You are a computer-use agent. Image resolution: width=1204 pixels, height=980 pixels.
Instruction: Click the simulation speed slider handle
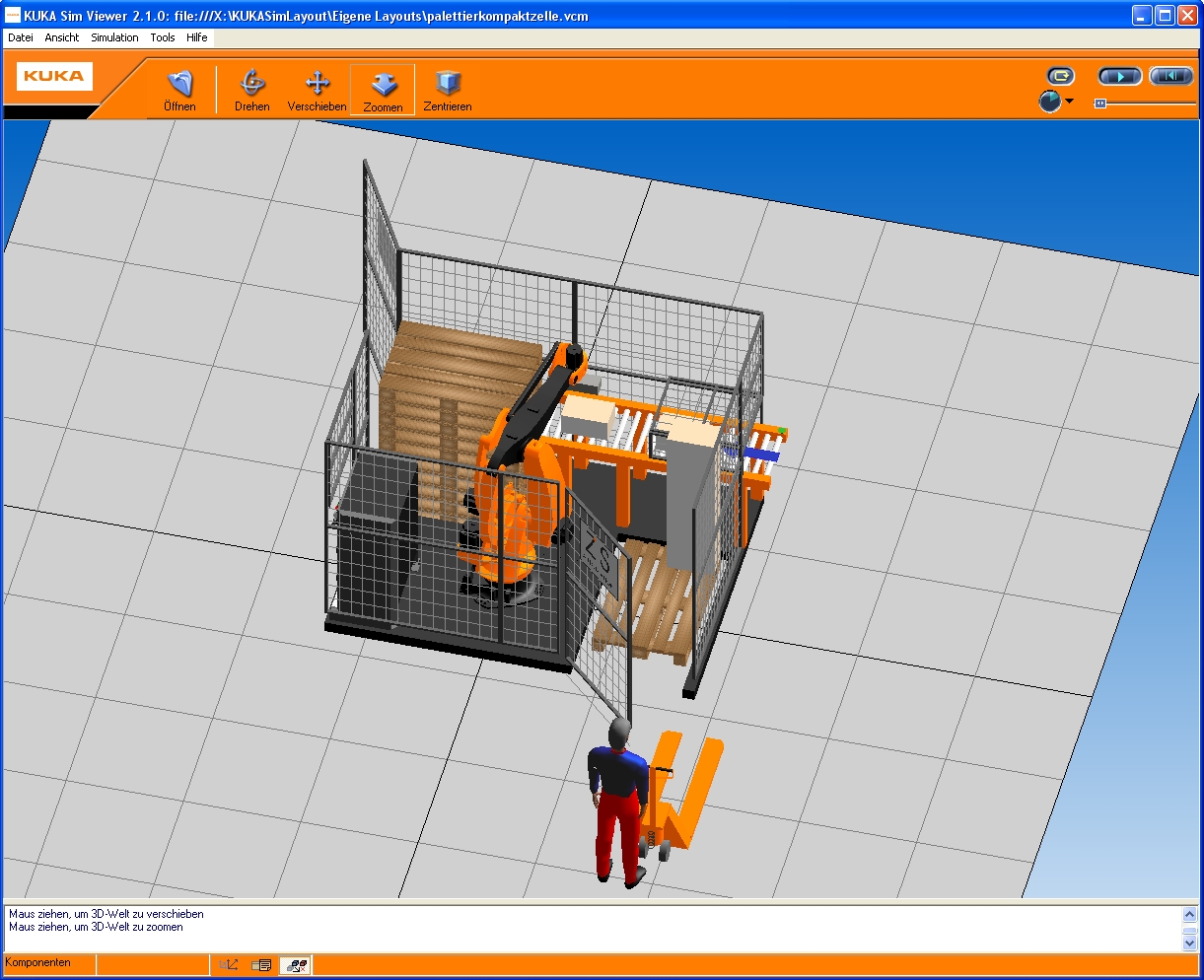click(1100, 103)
